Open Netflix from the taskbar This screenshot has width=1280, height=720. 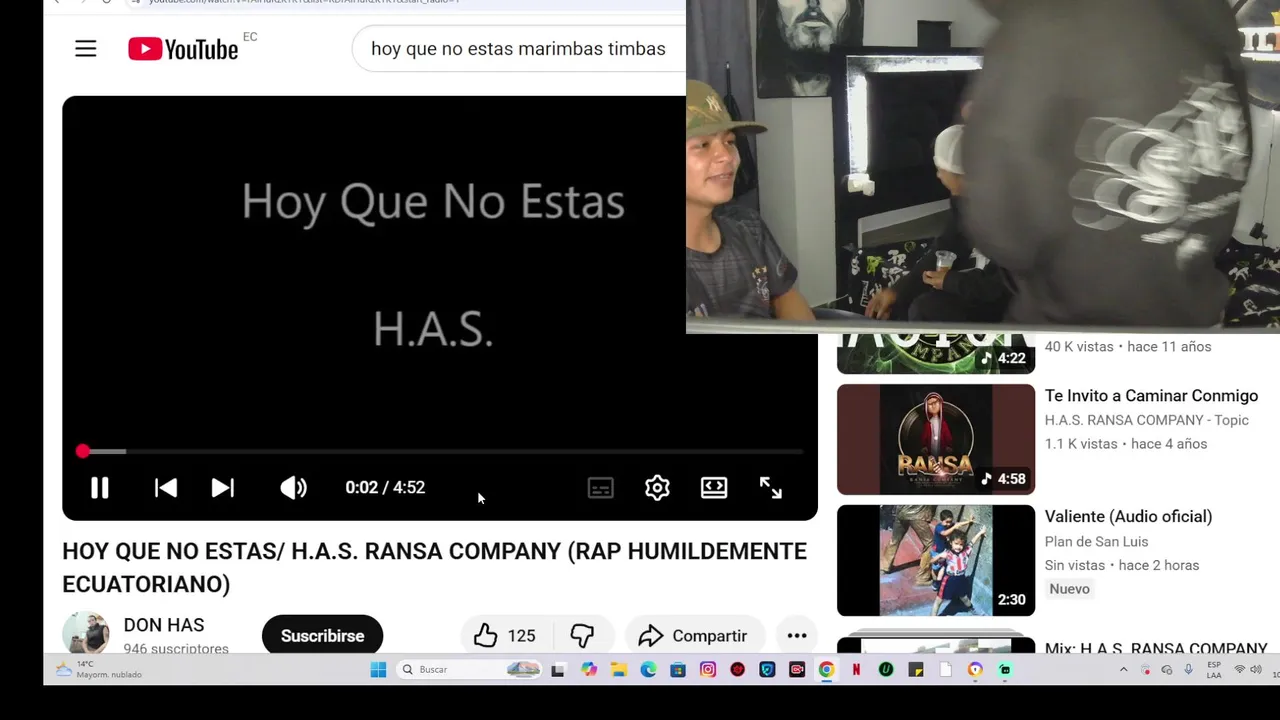(x=856, y=670)
